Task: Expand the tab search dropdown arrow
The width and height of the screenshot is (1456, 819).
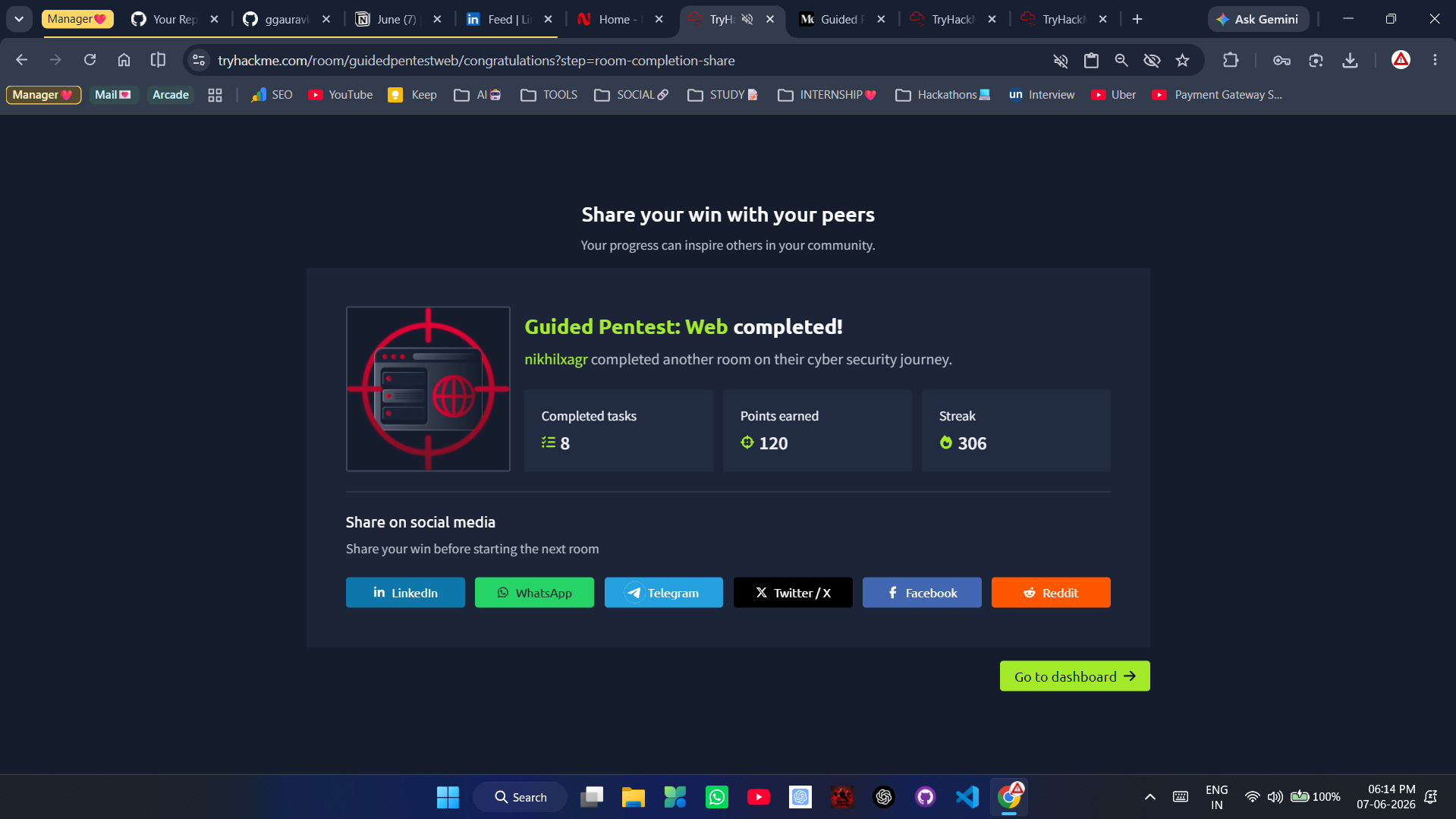Action: [19, 19]
